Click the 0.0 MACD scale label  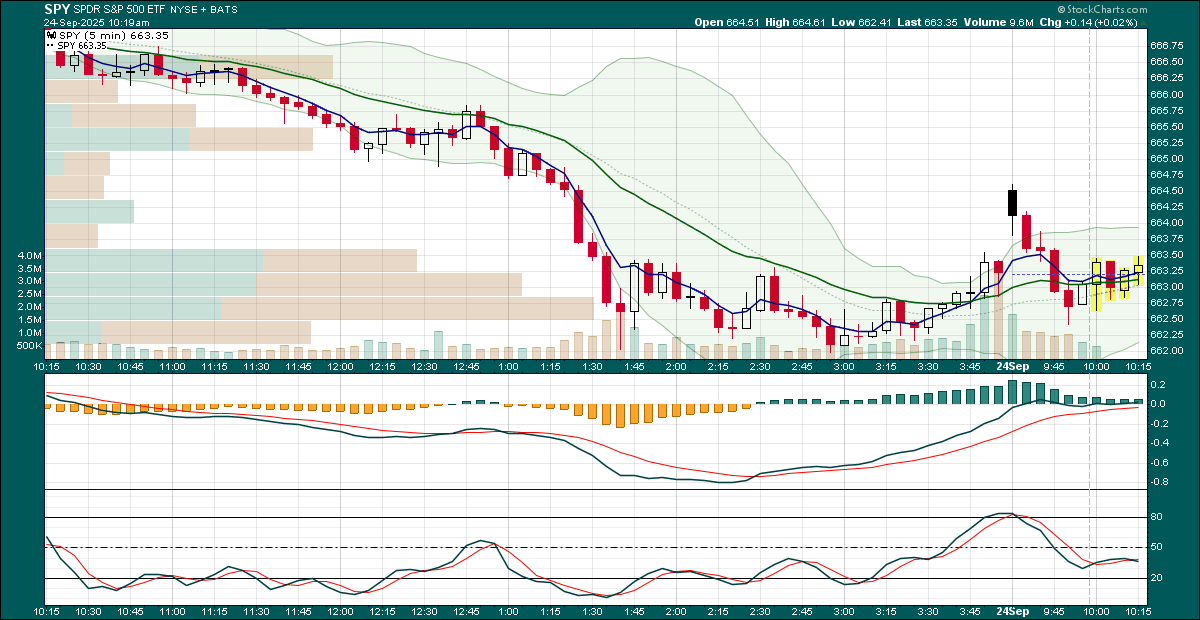pyautogui.click(x=1157, y=404)
